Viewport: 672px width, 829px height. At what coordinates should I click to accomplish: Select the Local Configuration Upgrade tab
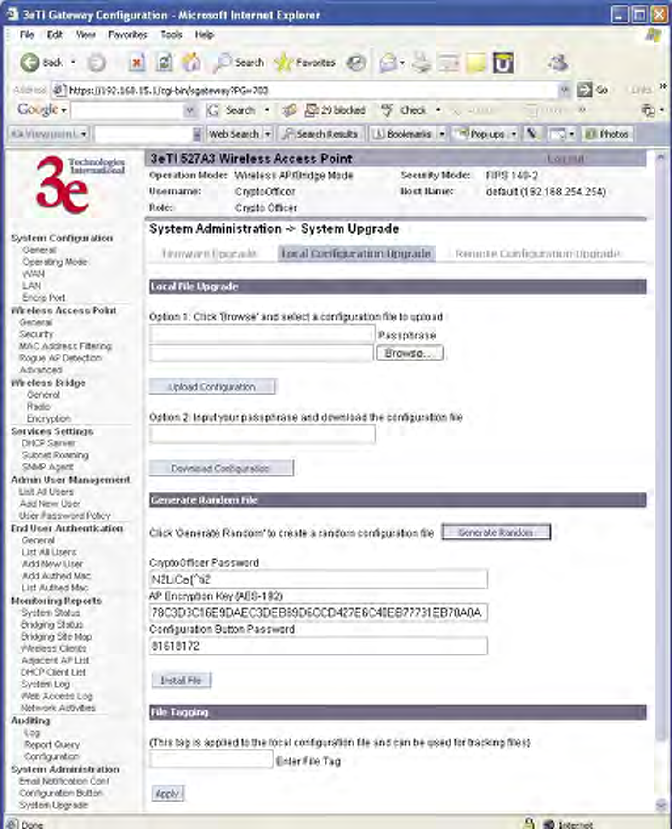point(356,254)
